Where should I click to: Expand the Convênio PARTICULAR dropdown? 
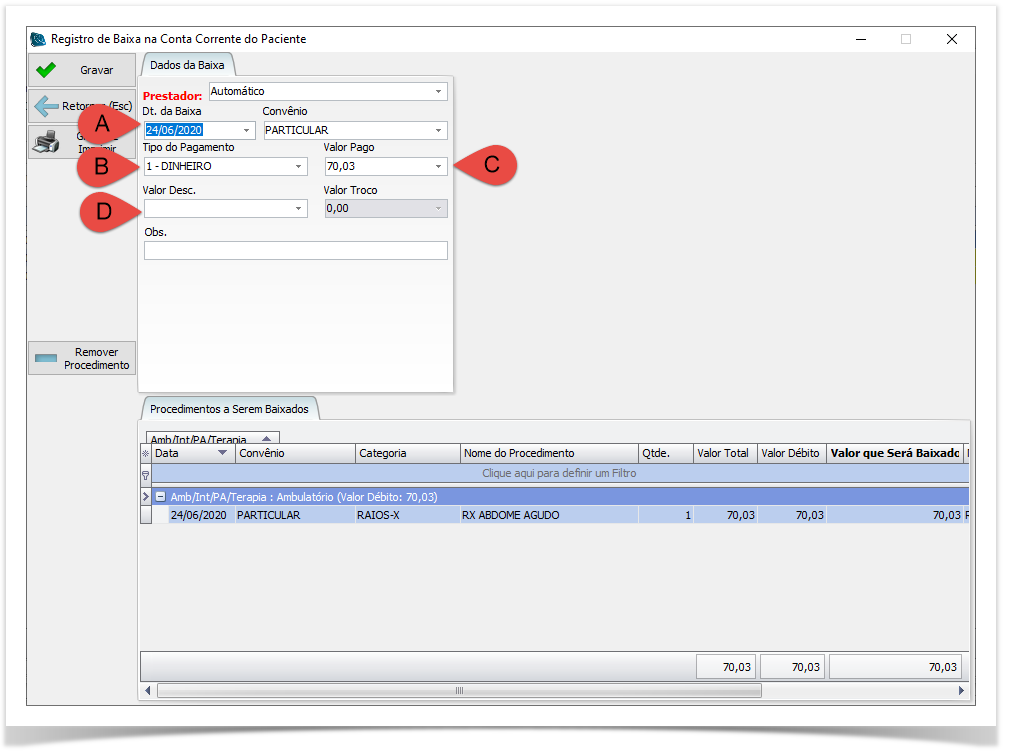coord(438,130)
